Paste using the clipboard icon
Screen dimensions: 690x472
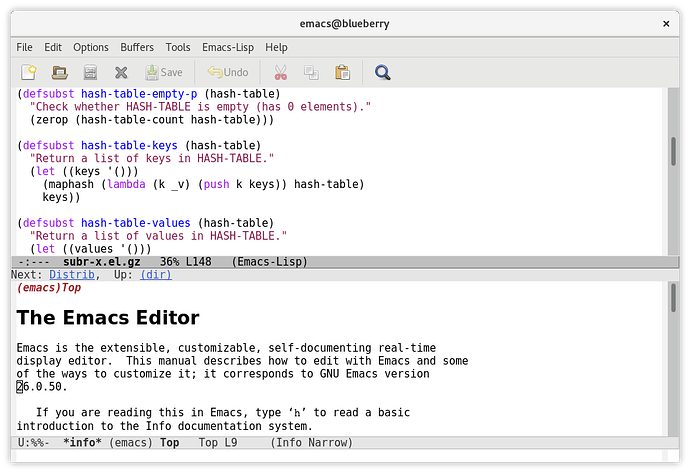342,72
